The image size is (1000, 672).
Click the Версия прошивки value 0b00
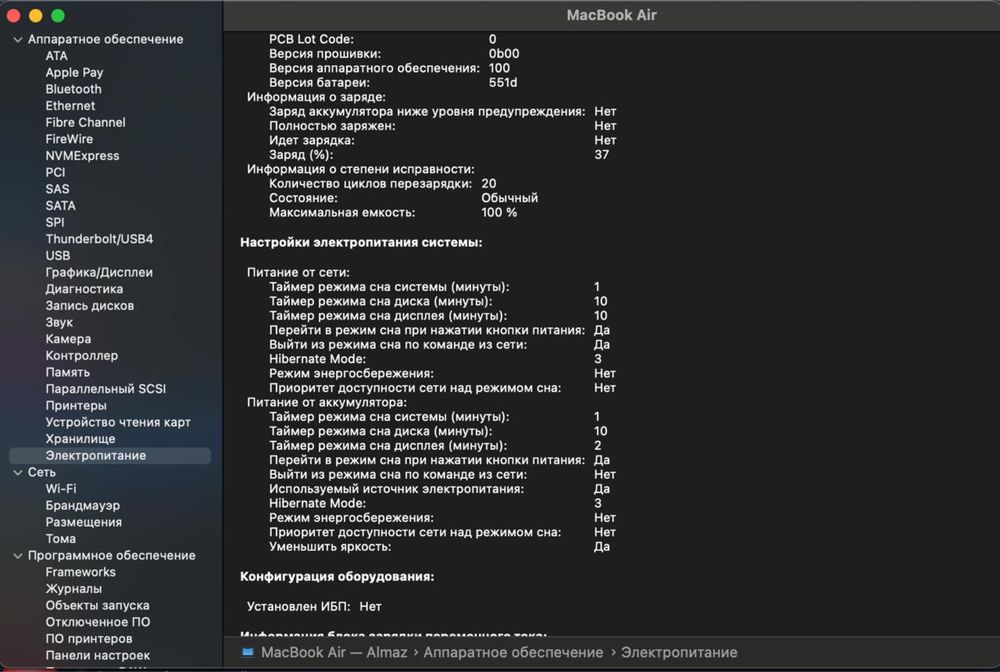(504, 54)
